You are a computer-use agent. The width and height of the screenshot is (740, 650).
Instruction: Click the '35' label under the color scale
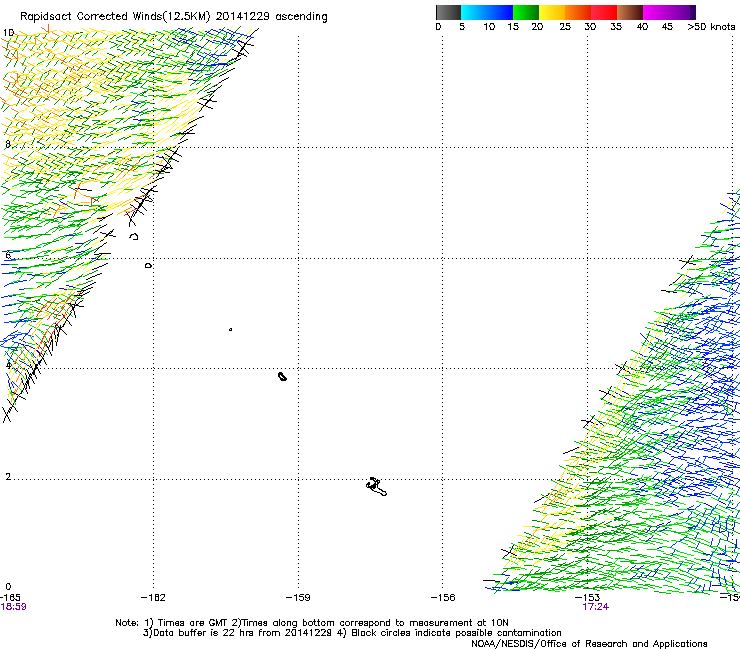(x=616, y=27)
